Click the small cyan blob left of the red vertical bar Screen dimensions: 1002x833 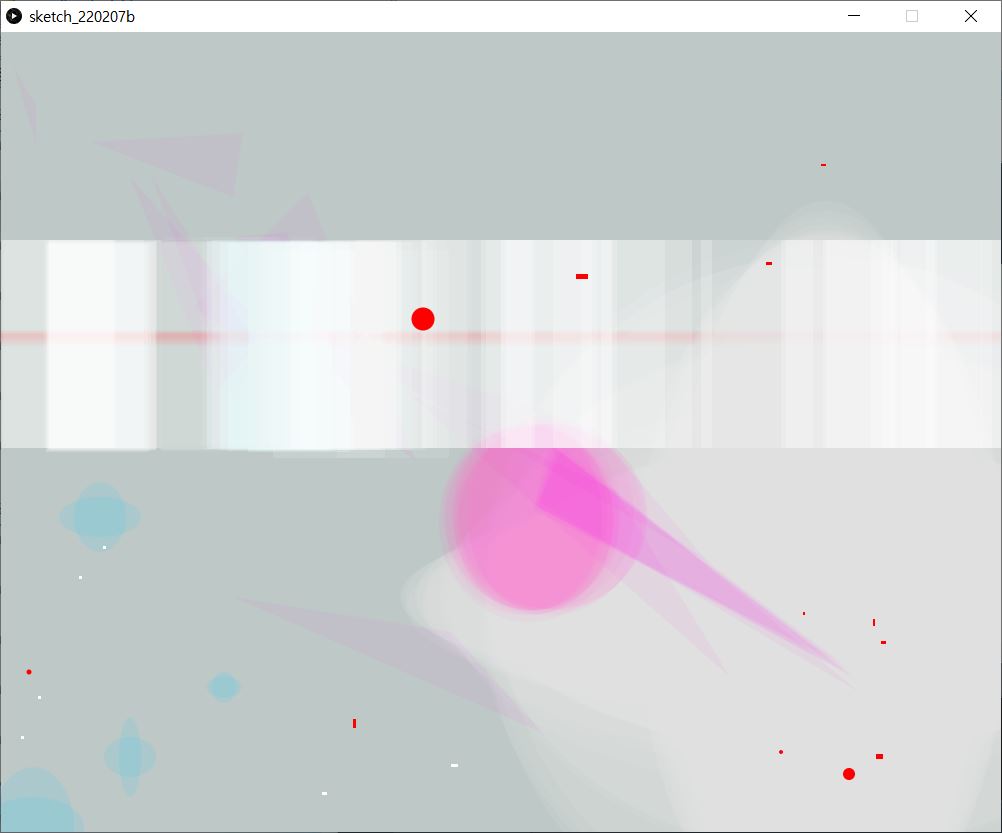point(224,687)
